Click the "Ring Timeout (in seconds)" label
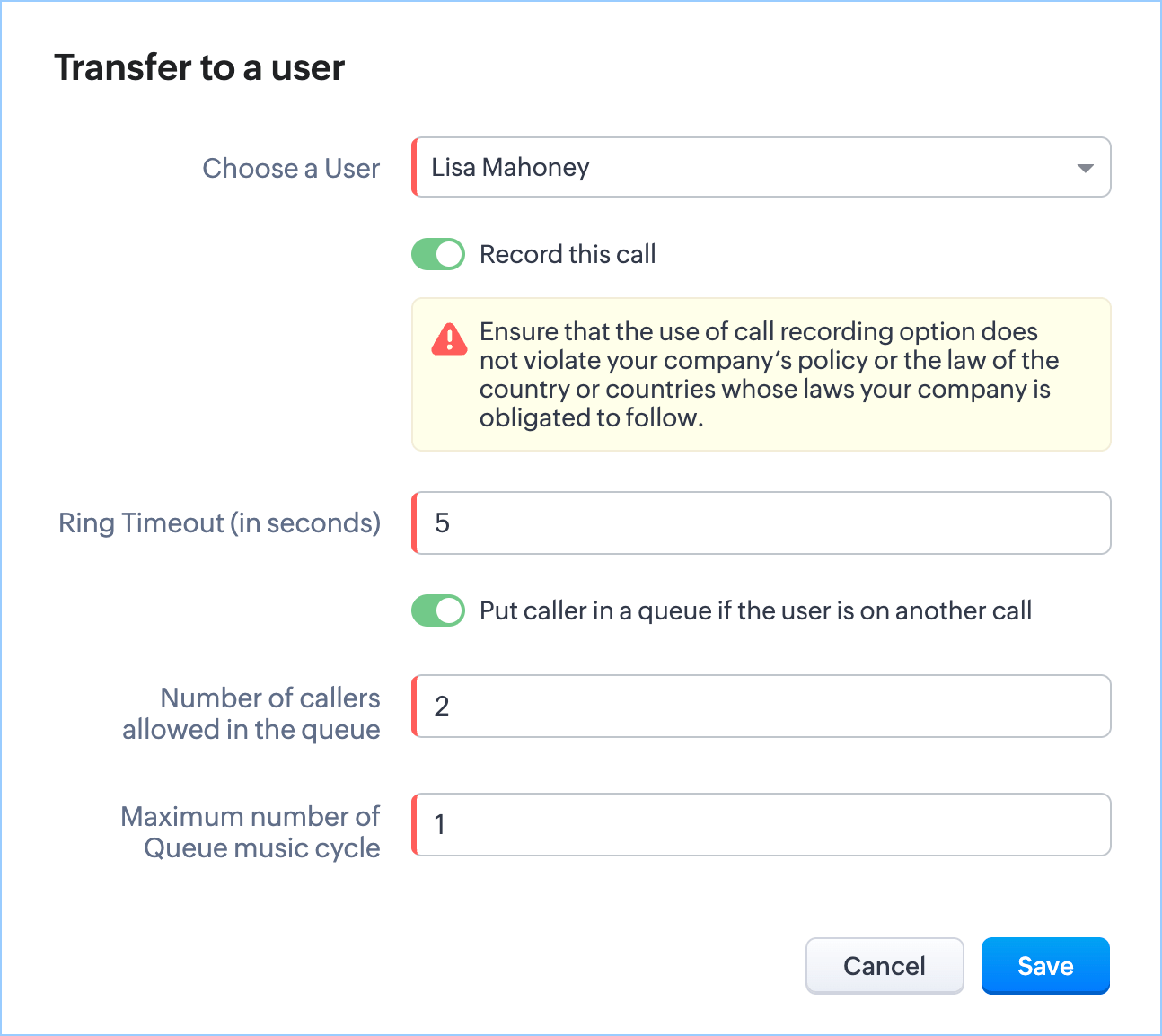1162x1036 pixels. click(219, 522)
